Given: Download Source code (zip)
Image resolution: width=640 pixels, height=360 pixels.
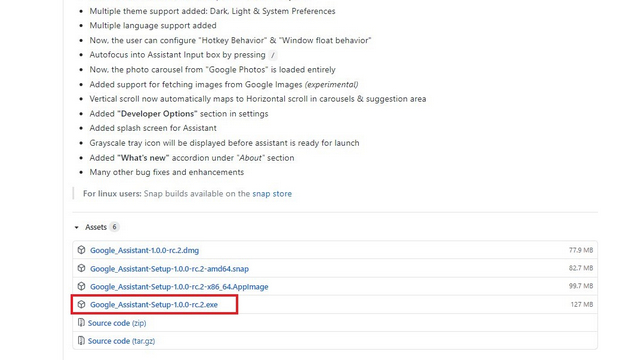Looking at the screenshot, I should [x=117, y=323].
